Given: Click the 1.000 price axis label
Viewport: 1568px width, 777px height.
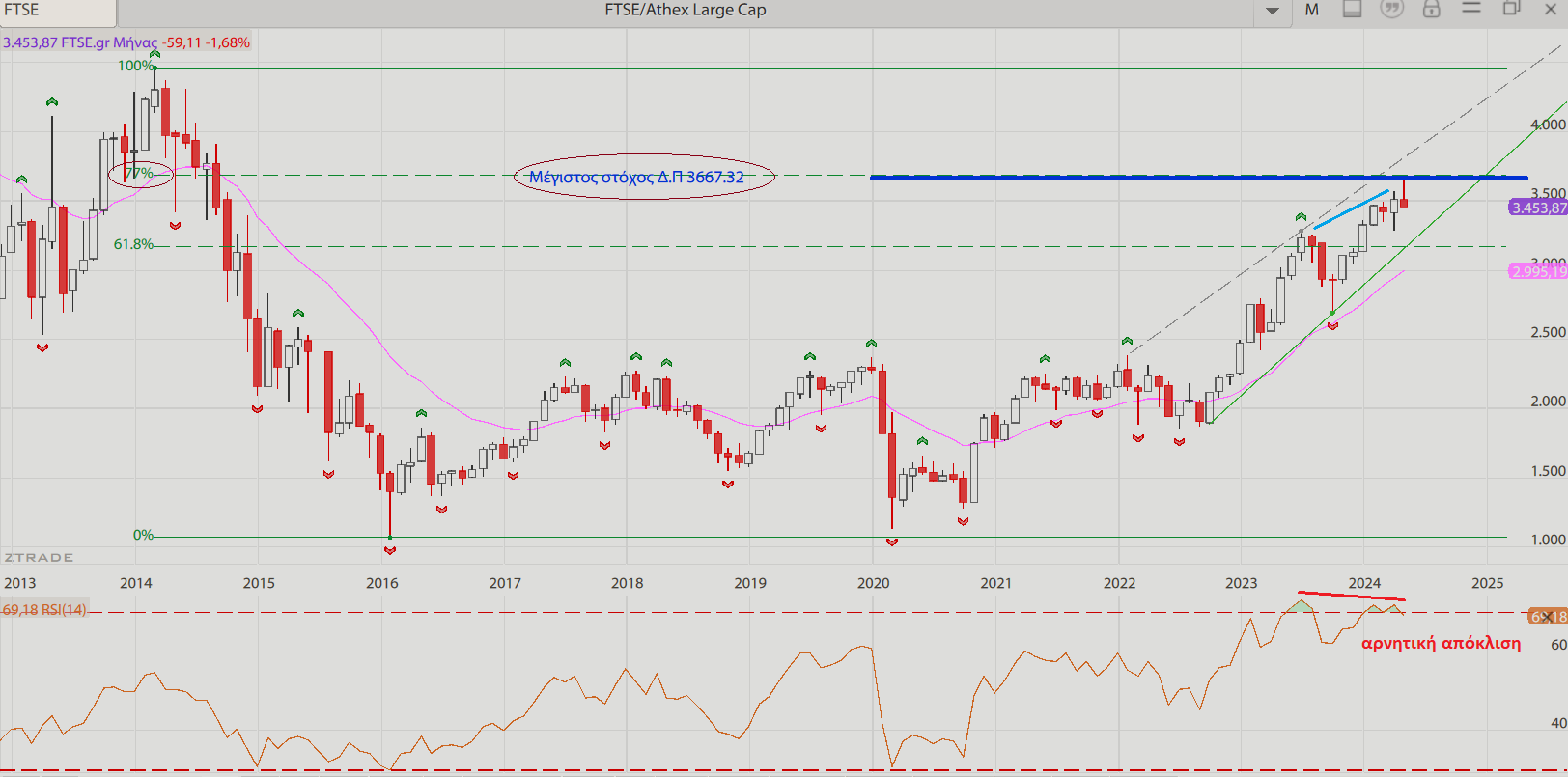Looking at the screenshot, I should pos(1548,540).
